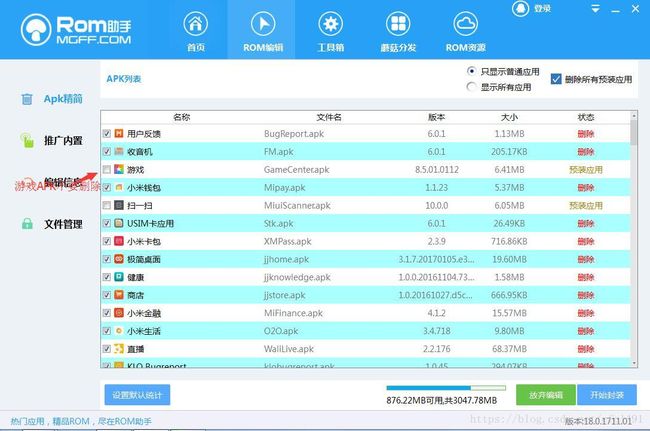Open the 推广内置 sidebar section

(x=63, y=140)
